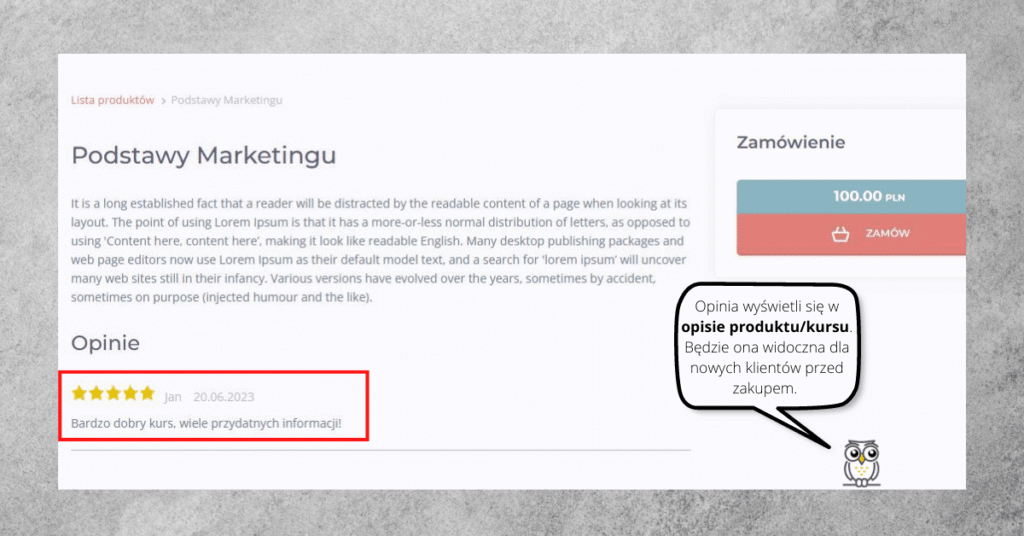This screenshot has height=536, width=1024.
Task: Click the reviewer name Jan
Action: click(172, 397)
